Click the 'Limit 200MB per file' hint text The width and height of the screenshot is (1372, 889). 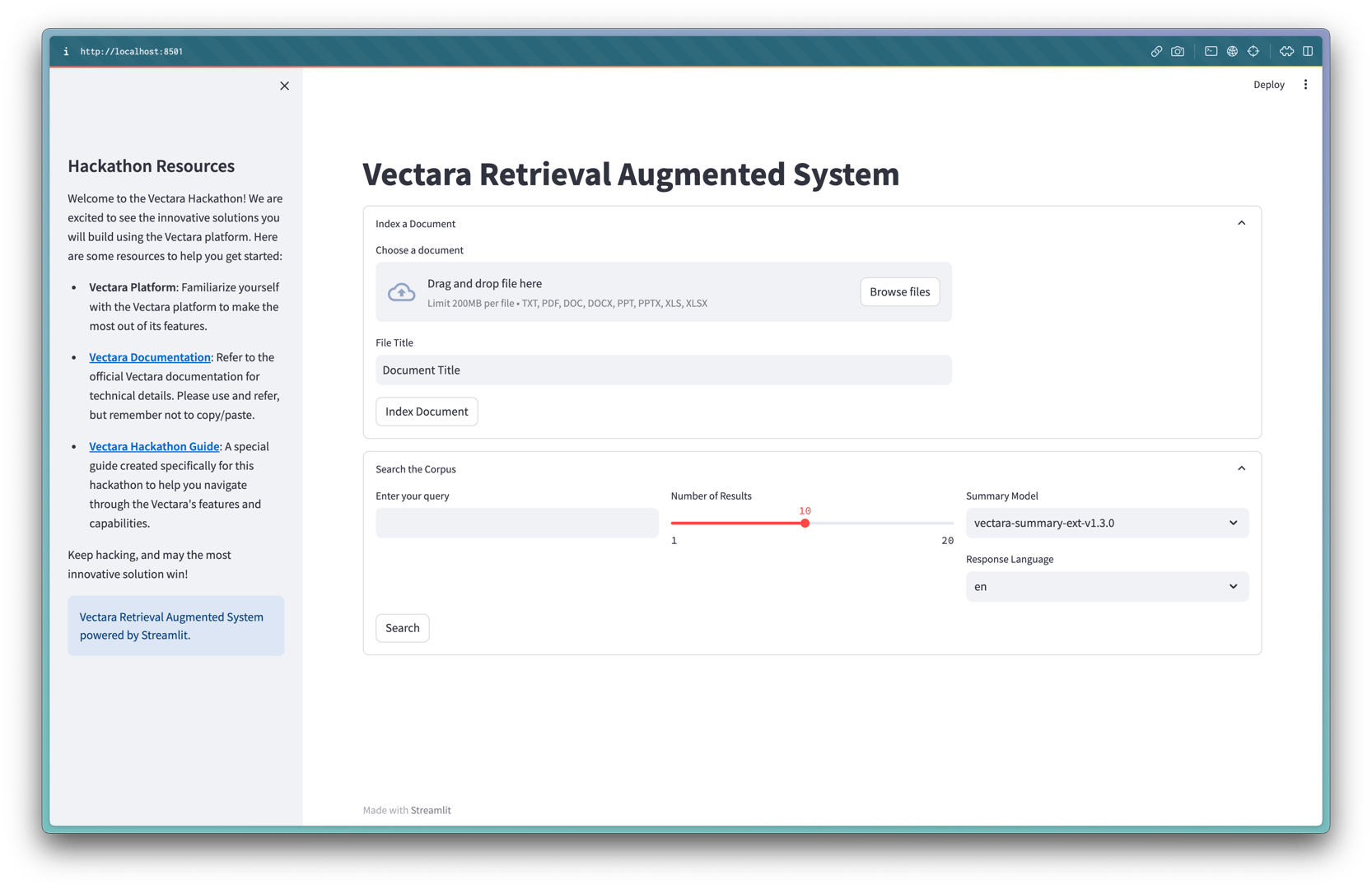coord(567,304)
